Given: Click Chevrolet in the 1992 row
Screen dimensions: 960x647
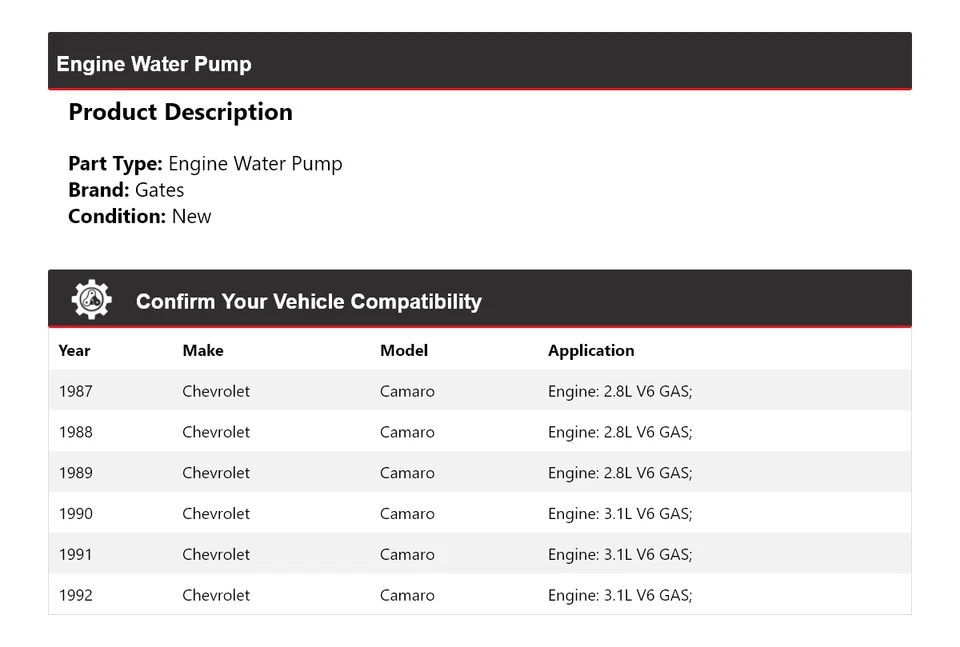Looking at the screenshot, I should tap(216, 595).
